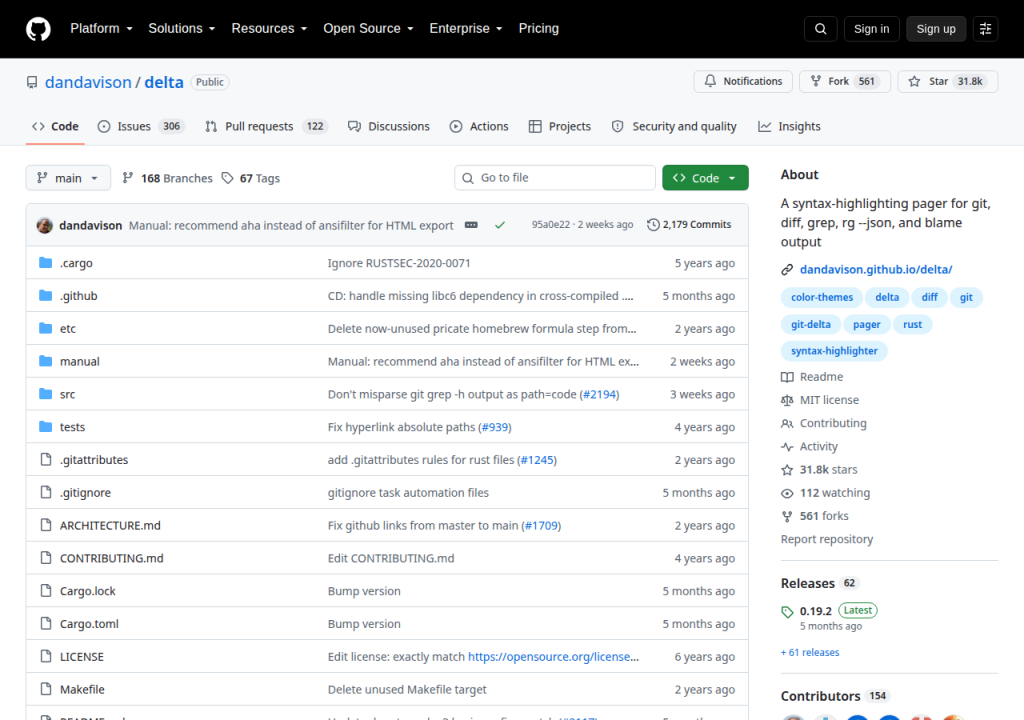Click the manual folder icon
Screen dimensions: 1024x720
pos(45,361)
